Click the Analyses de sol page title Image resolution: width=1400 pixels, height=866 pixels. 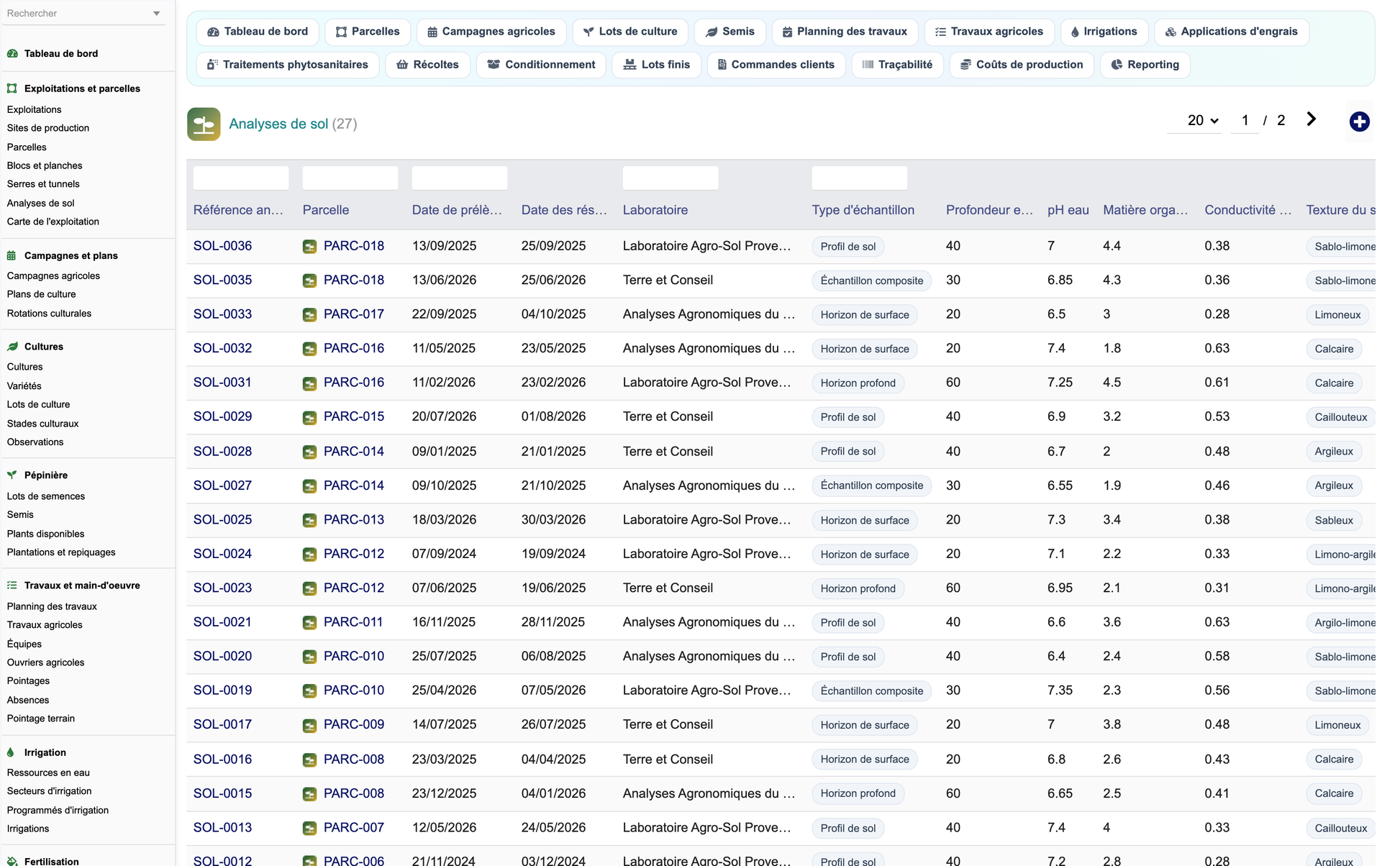tap(278, 124)
